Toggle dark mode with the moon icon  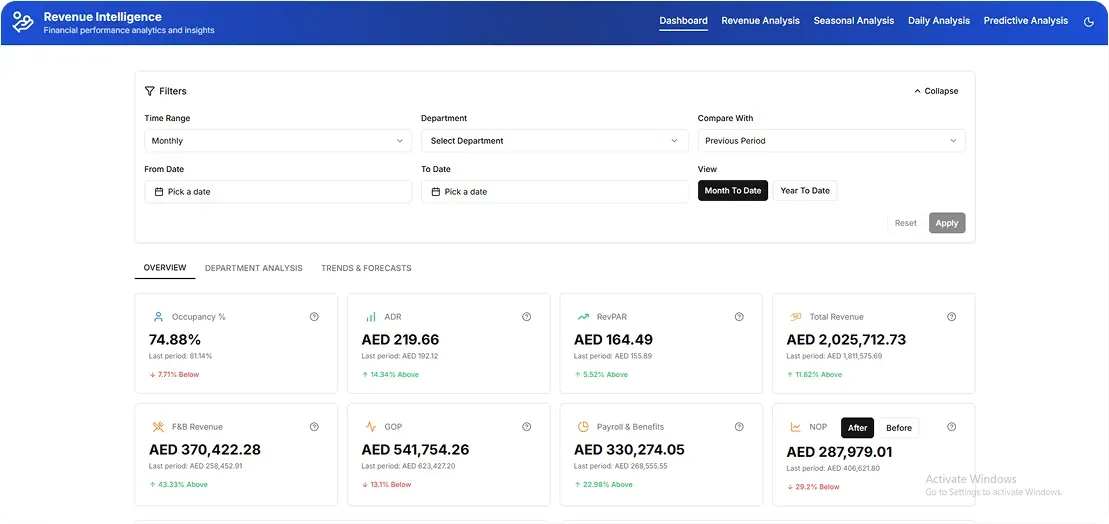click(1088, 21)
